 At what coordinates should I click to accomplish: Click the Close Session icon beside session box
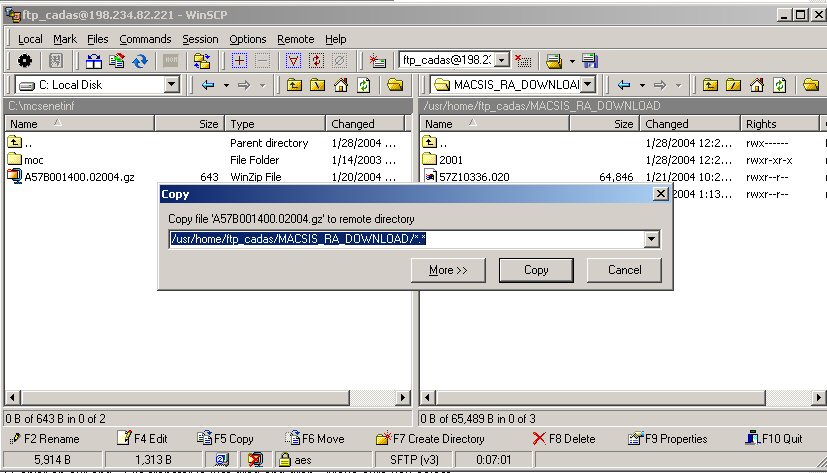pos(523,61)
